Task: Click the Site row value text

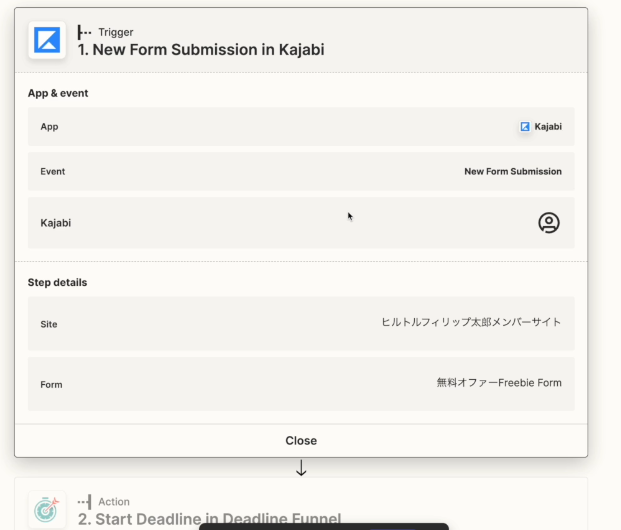Action: pyautogui.click(x=471, y=322)
